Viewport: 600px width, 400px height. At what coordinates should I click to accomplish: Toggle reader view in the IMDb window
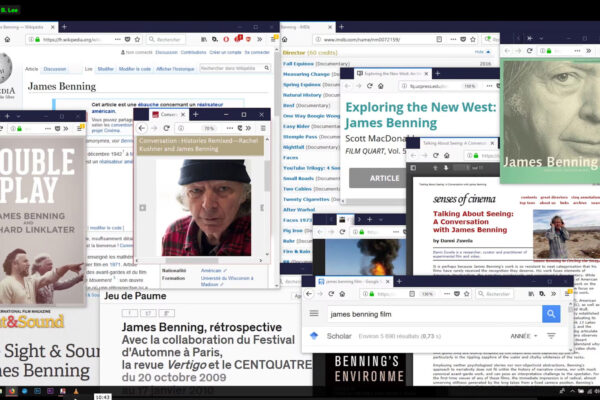click(x=439, y=39)
